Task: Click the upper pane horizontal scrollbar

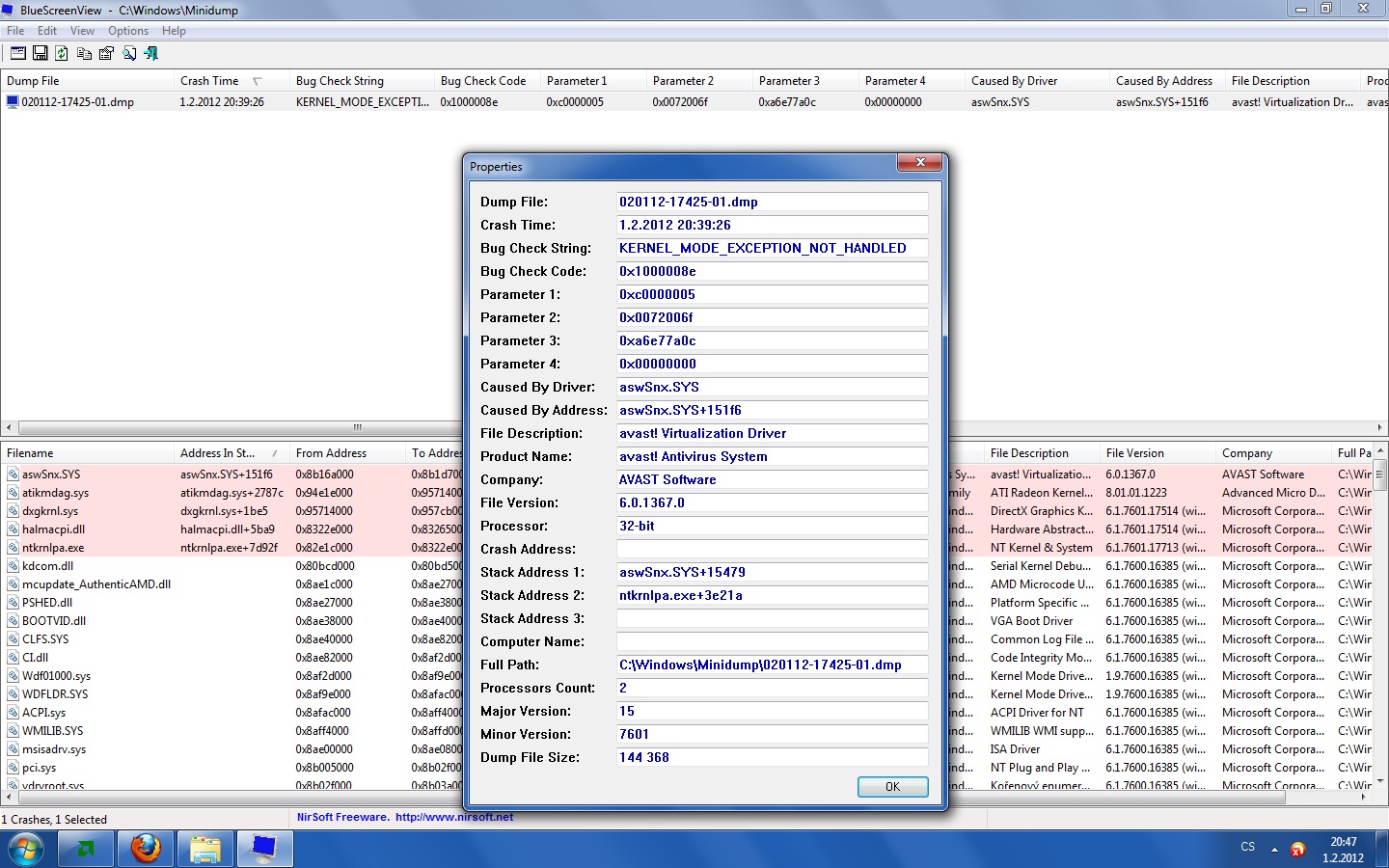Action: coord(357,427)
